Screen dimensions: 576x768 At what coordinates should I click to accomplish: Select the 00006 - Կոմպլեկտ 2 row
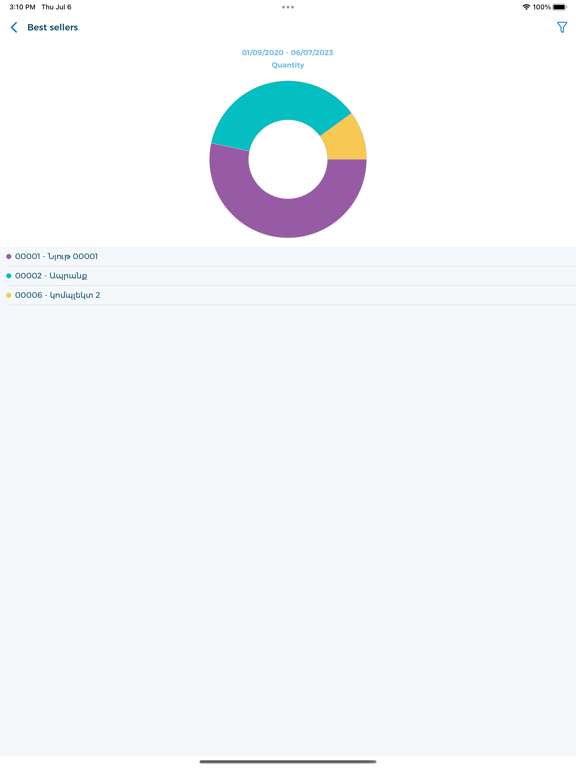tap(288, 295)
